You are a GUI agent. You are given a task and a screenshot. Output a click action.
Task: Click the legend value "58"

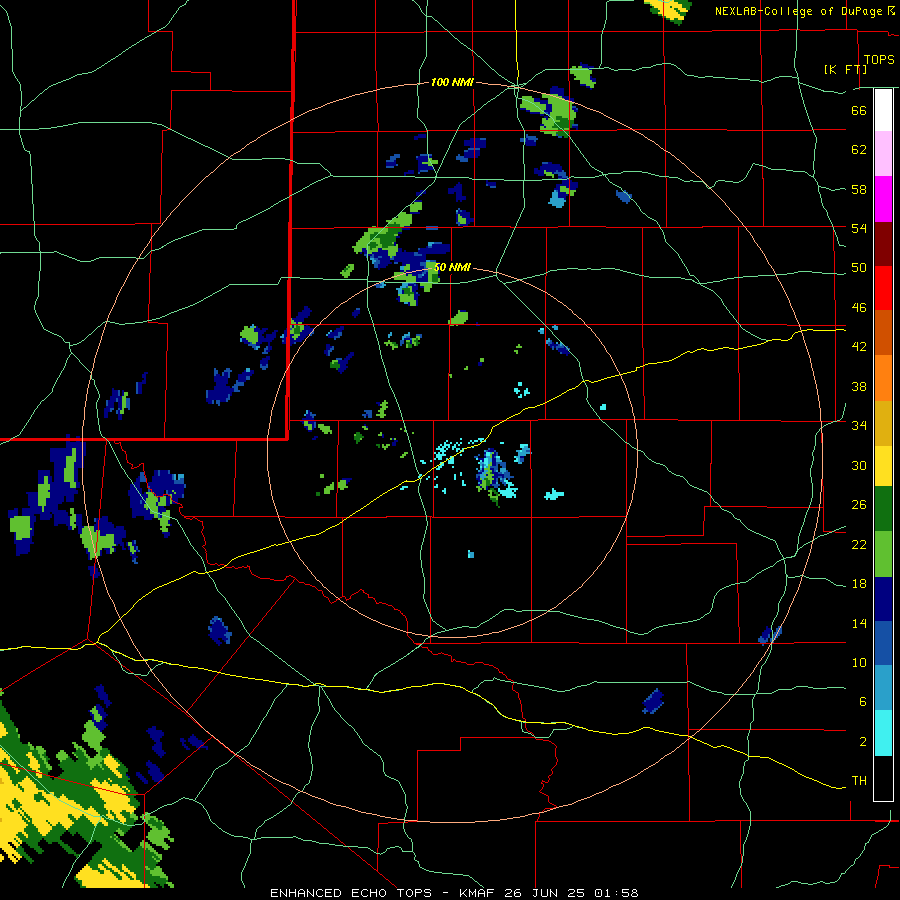859,189
